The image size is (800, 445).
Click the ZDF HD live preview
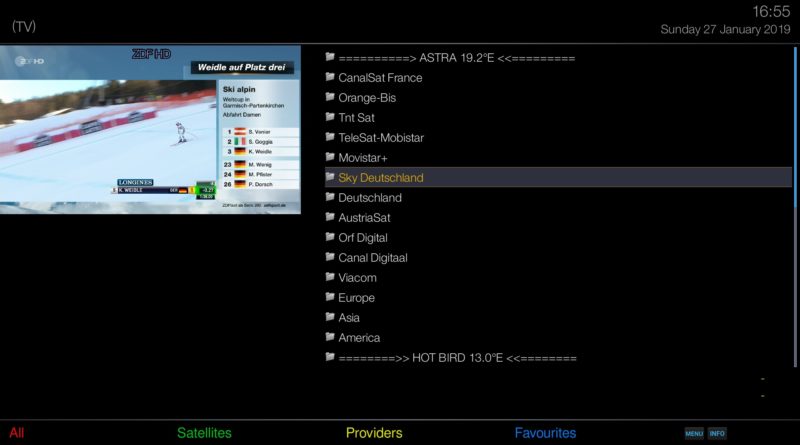tap(150, 130)
